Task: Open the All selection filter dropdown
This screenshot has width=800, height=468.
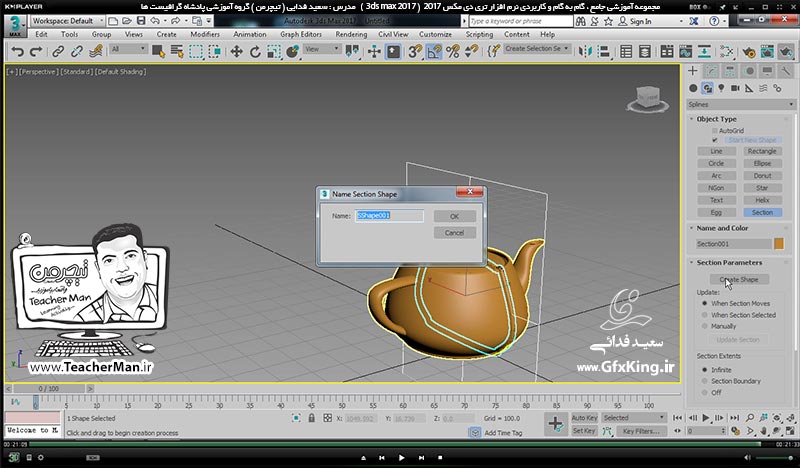Action: coord(129,49)
